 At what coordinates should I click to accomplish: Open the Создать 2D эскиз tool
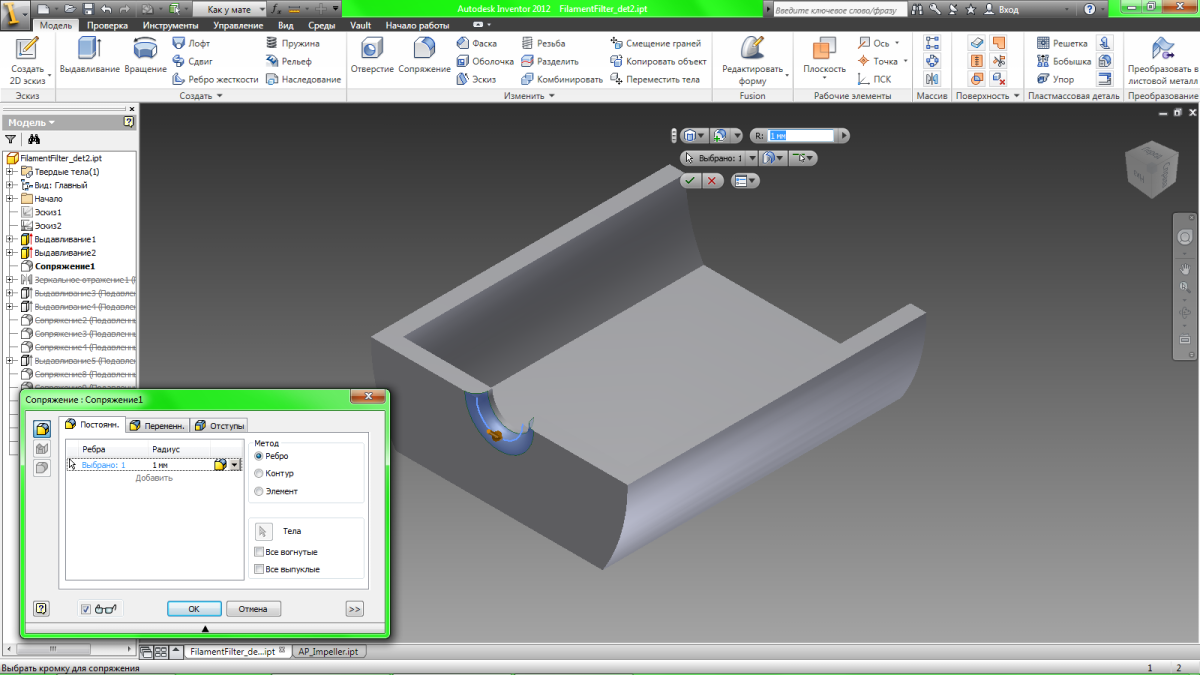[x=27, y=50]
